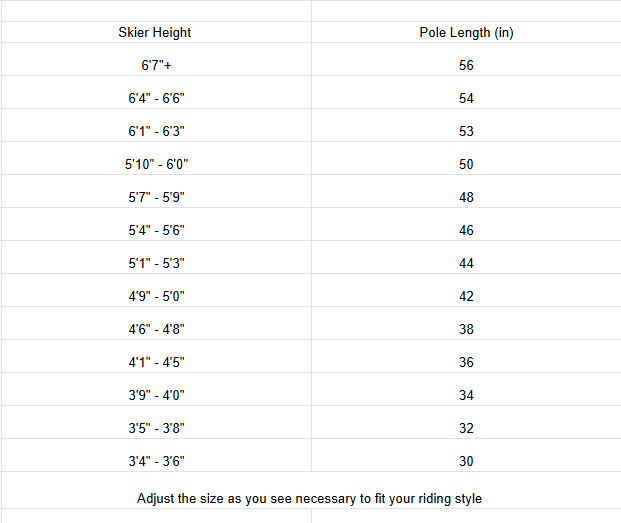Image resolution: width=621 pixels, height=523 pixels.
Task: Click the 5'1" - 5'3" height cell
Action: (x=155, y=263)
